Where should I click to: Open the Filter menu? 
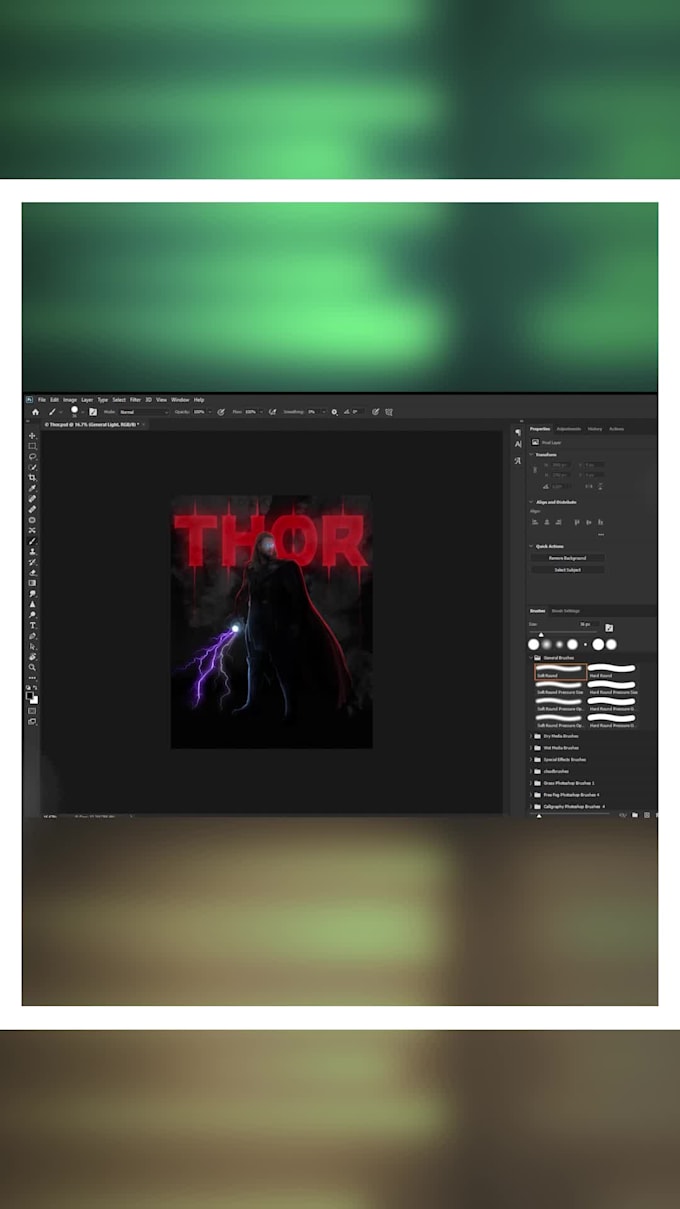click(x=135, y=399)
